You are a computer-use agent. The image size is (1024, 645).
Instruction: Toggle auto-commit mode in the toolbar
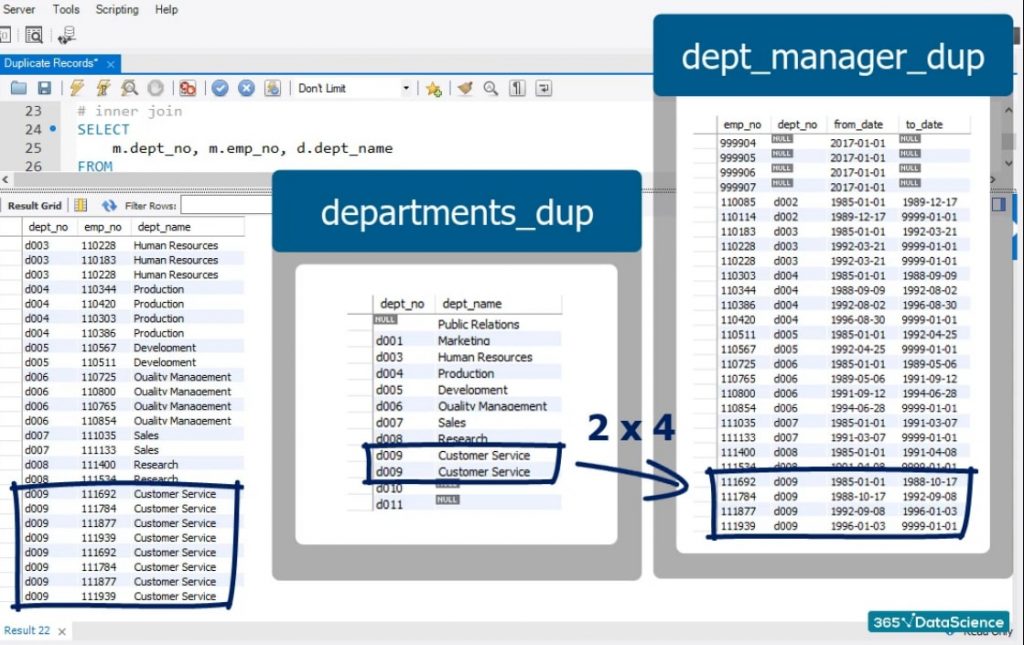(270, 88)
